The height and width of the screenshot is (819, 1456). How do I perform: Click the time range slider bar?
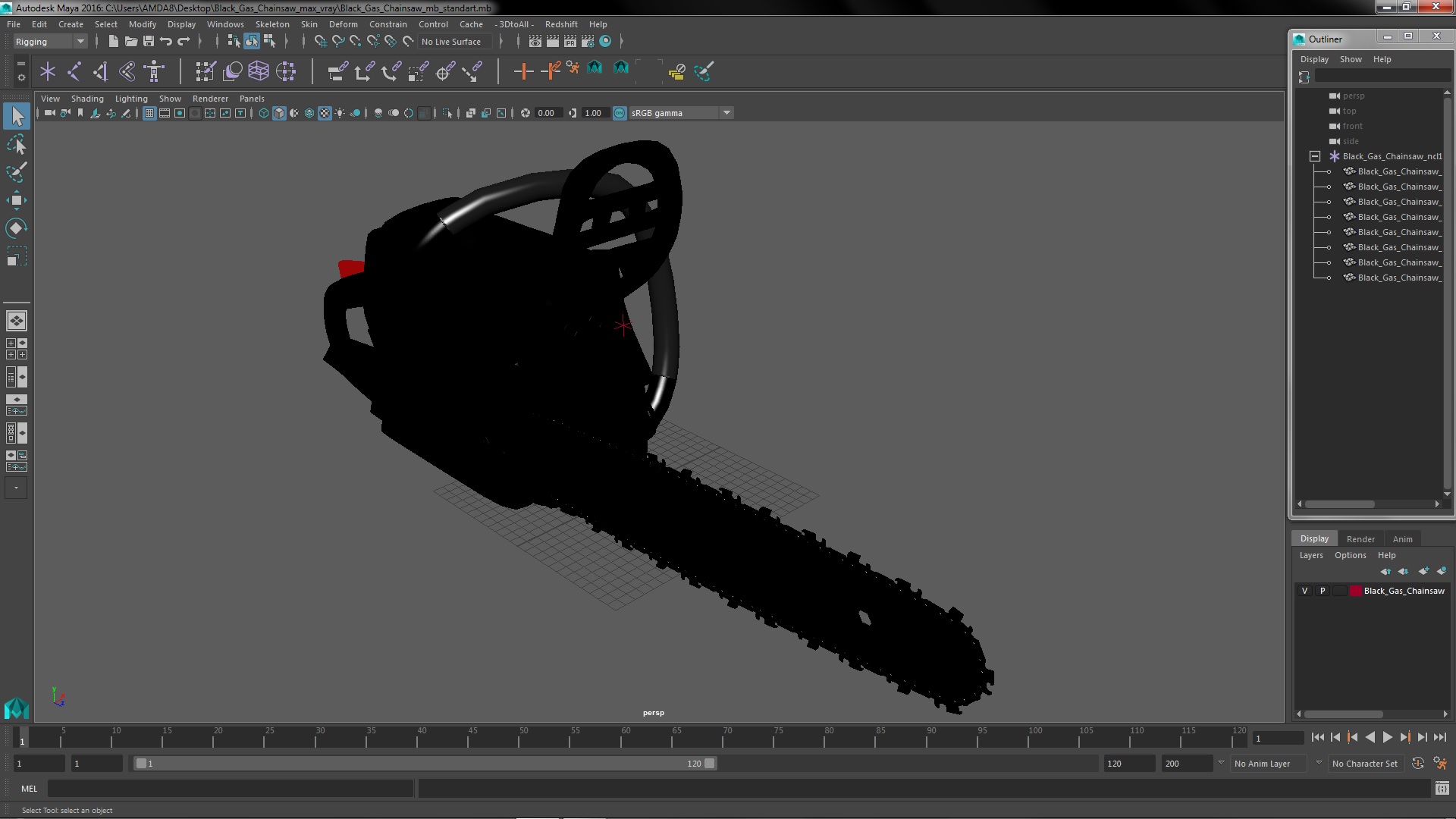[x=425, y=764]
